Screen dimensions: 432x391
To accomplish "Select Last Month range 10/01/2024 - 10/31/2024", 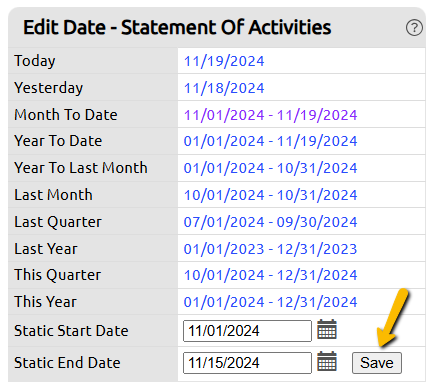I will pos(270,195).
